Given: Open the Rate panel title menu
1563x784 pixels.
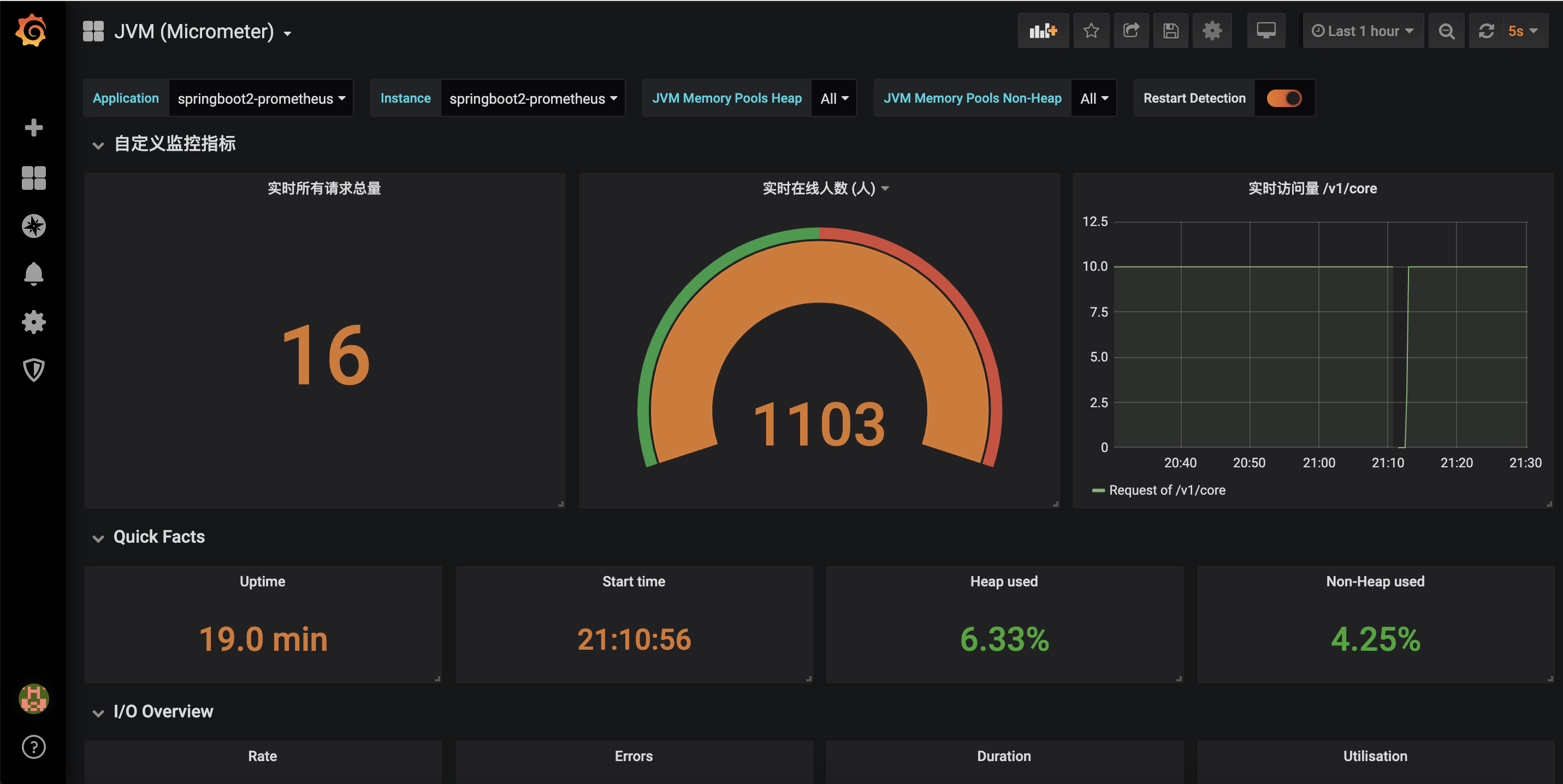Looking at the screenshot, I should point(262,756).
